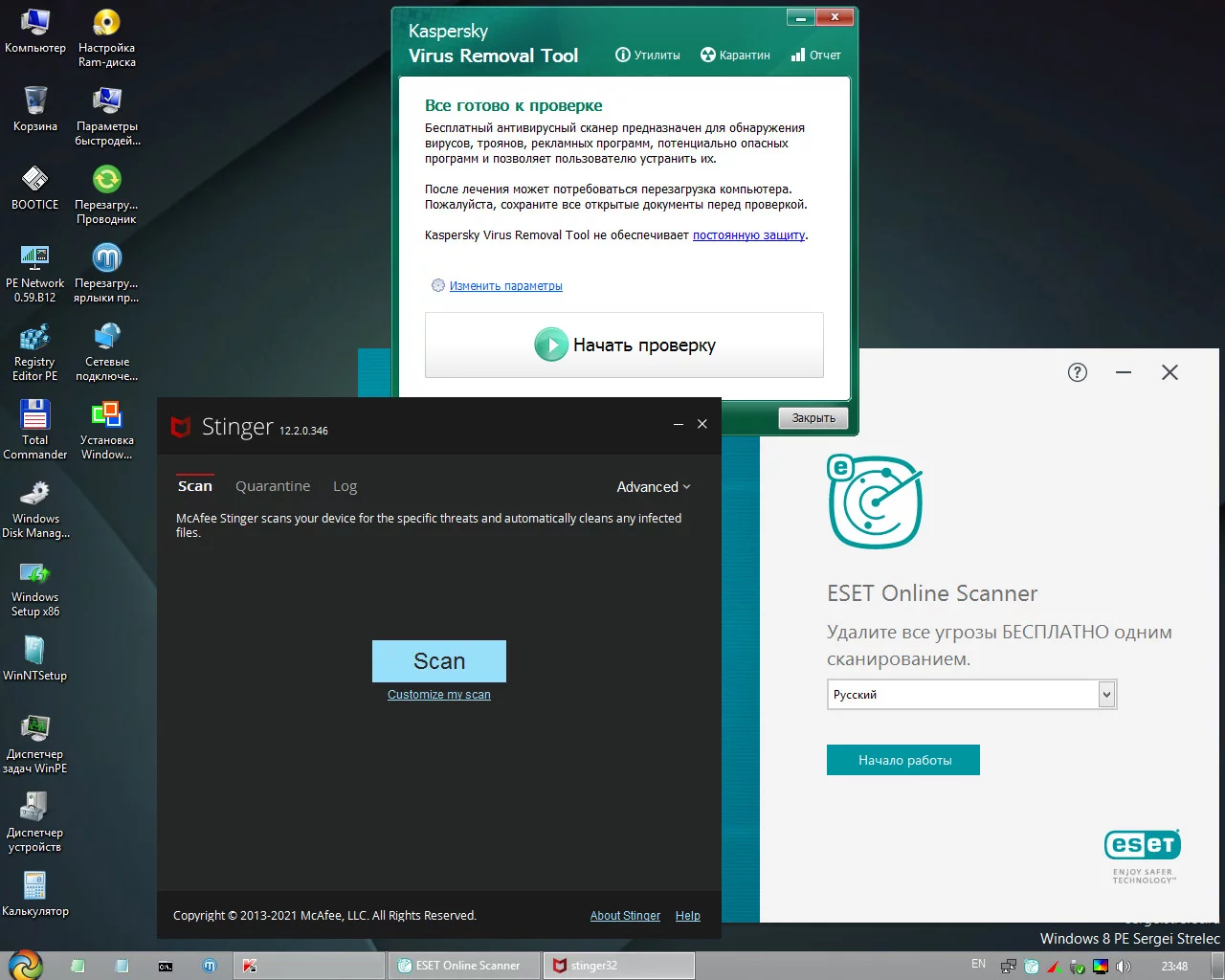Image resolution: width=1225 pixels, height=980 pixels.
Task: Open the Параметры быстродействия desktop icon
Action: click(107, 117)
